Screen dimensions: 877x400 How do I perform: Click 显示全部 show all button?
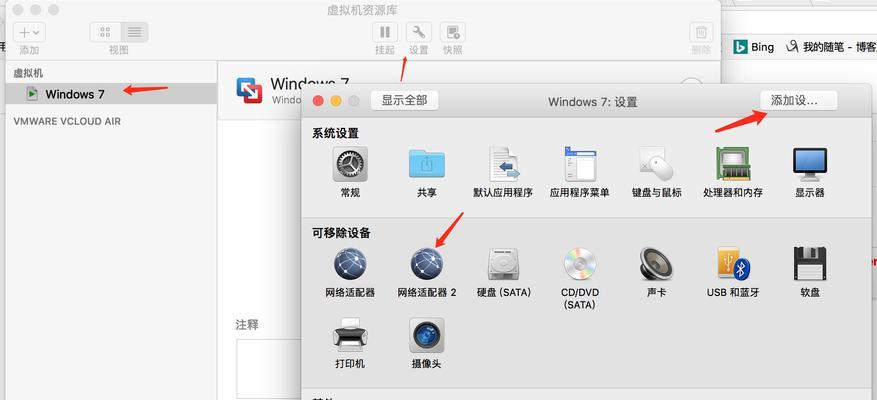[x=404, y=100]
